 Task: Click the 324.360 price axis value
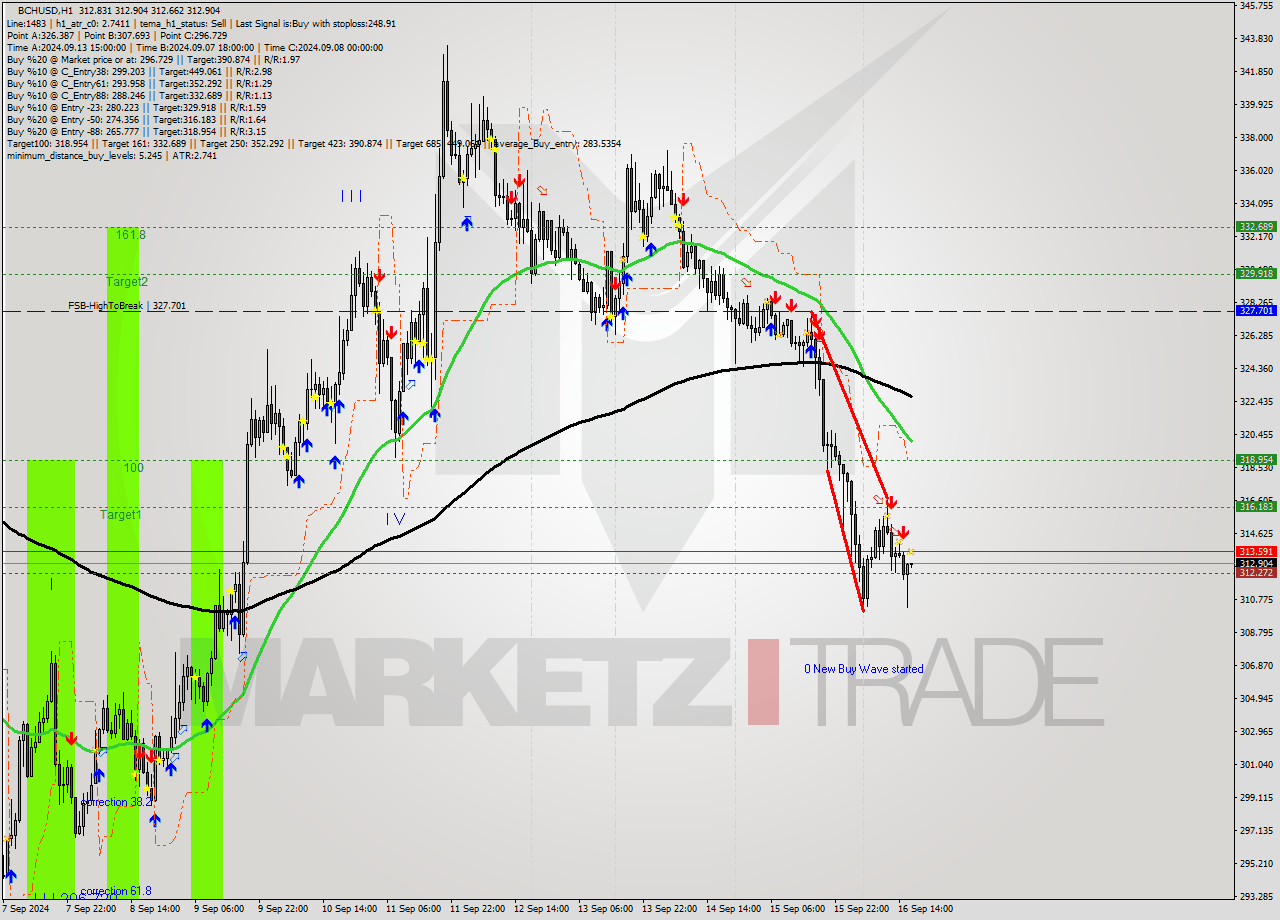[x=1257, y=369]
